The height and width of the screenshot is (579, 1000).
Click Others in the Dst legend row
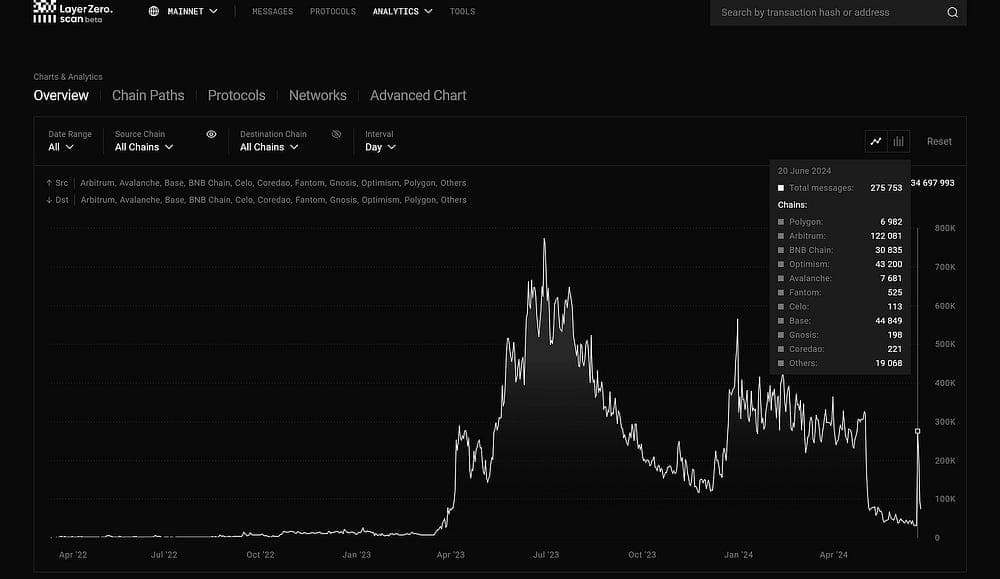pyautogui.click(x=453, y=200)
